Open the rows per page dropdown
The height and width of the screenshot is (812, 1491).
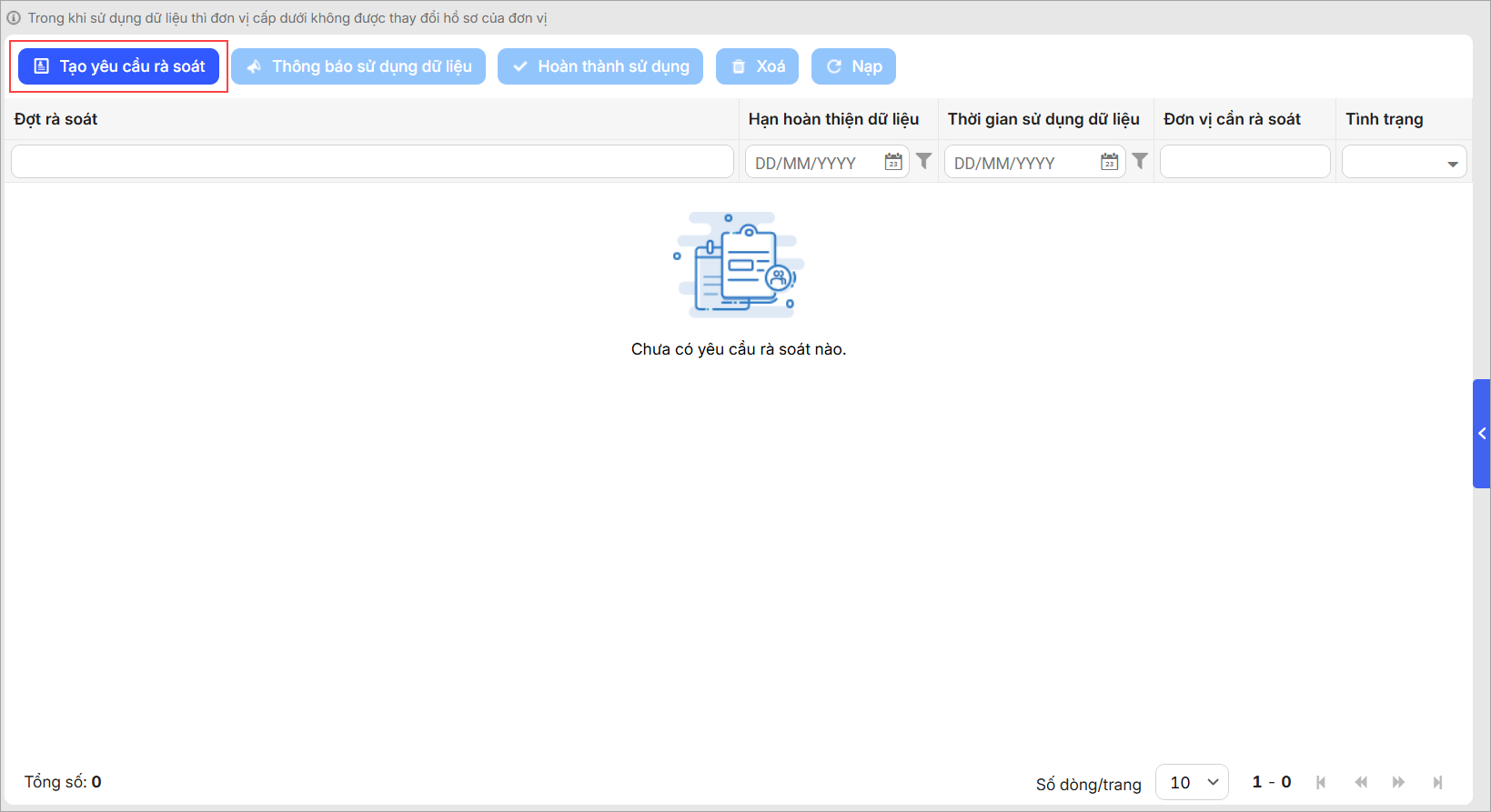point(1192,782)
